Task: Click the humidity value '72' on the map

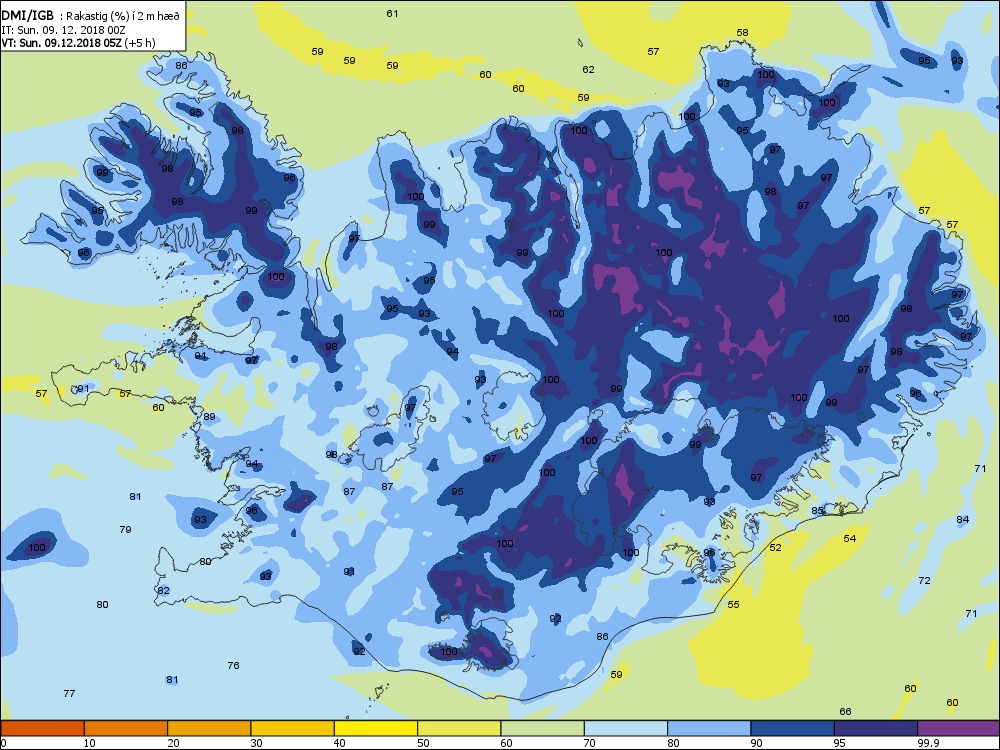Action: (x=924, y=580)
